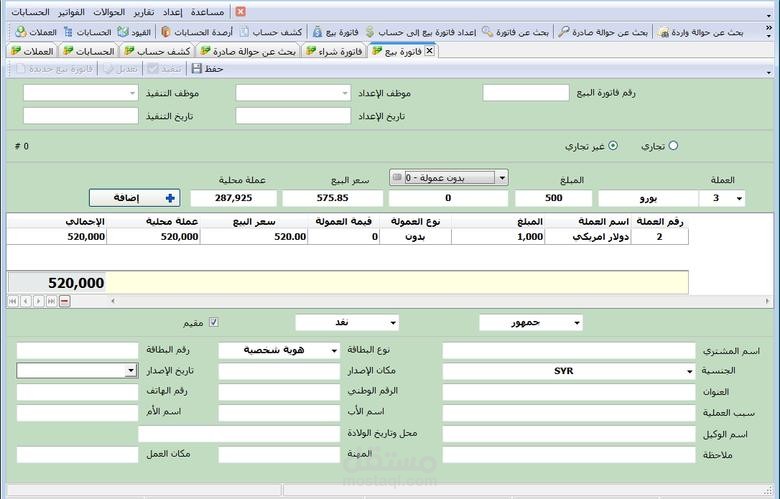Go to next record navigation icon
This screenshot has height=499, width=780.
[38, 301]
